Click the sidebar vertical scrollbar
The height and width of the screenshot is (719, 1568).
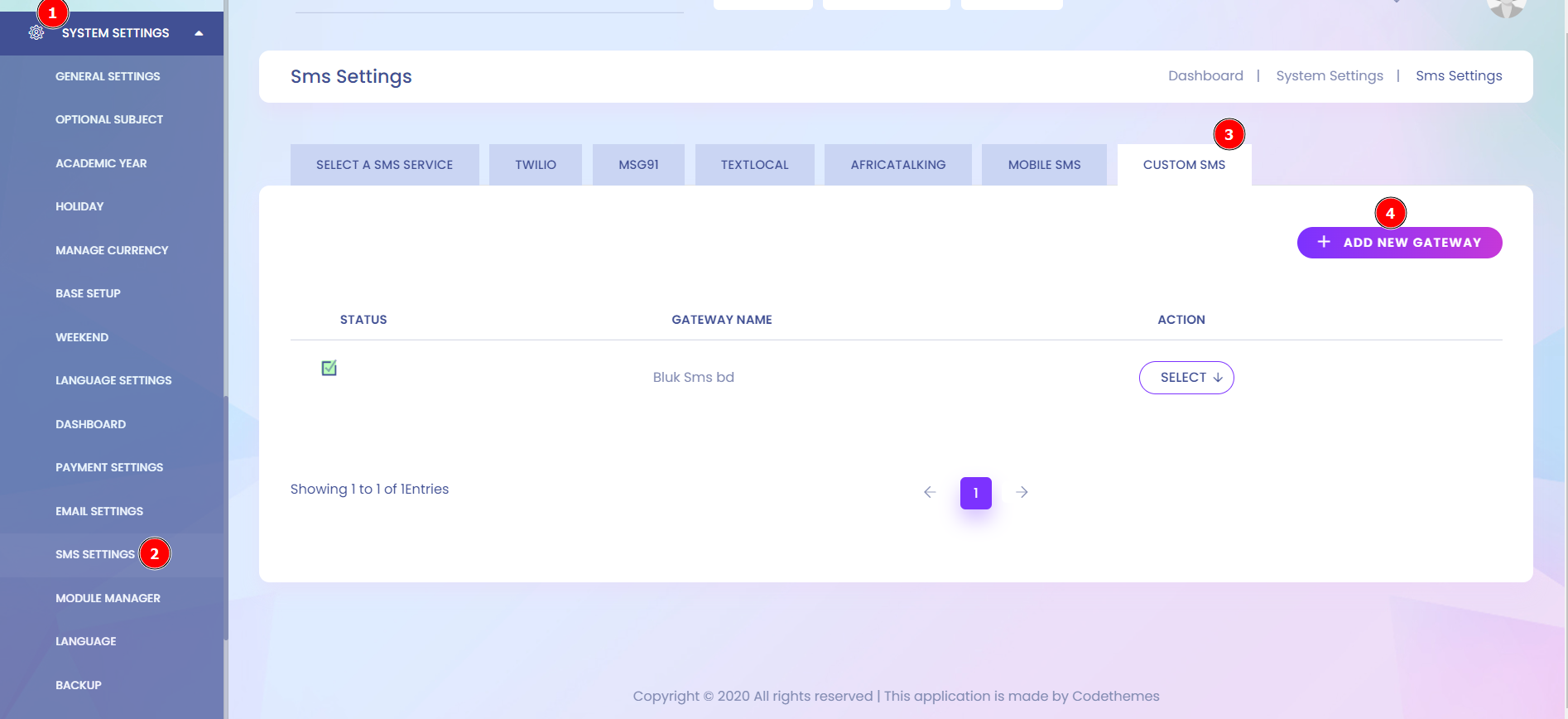[x=226, y=514]
